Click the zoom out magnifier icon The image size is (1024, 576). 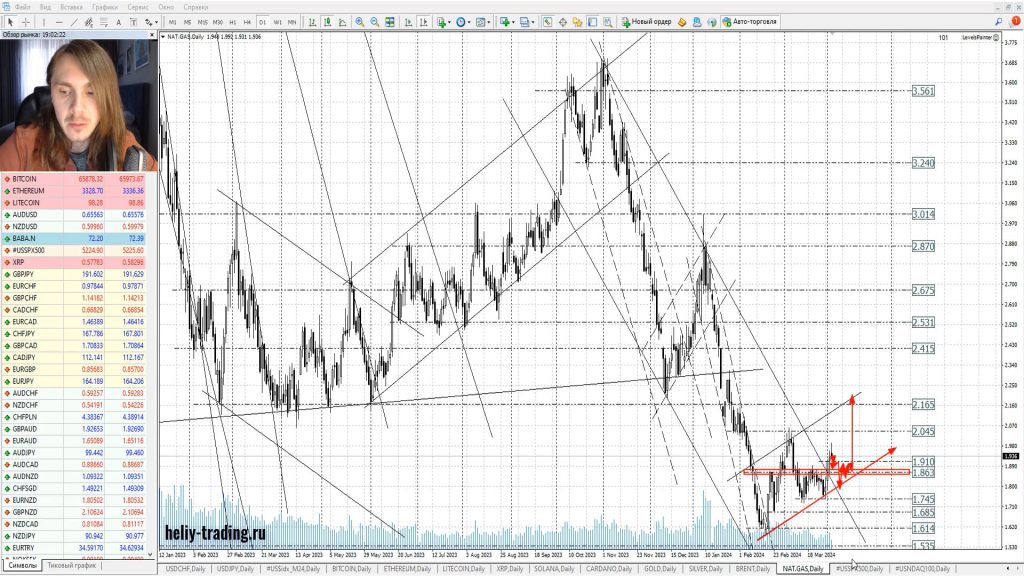(x=373, y=21)
